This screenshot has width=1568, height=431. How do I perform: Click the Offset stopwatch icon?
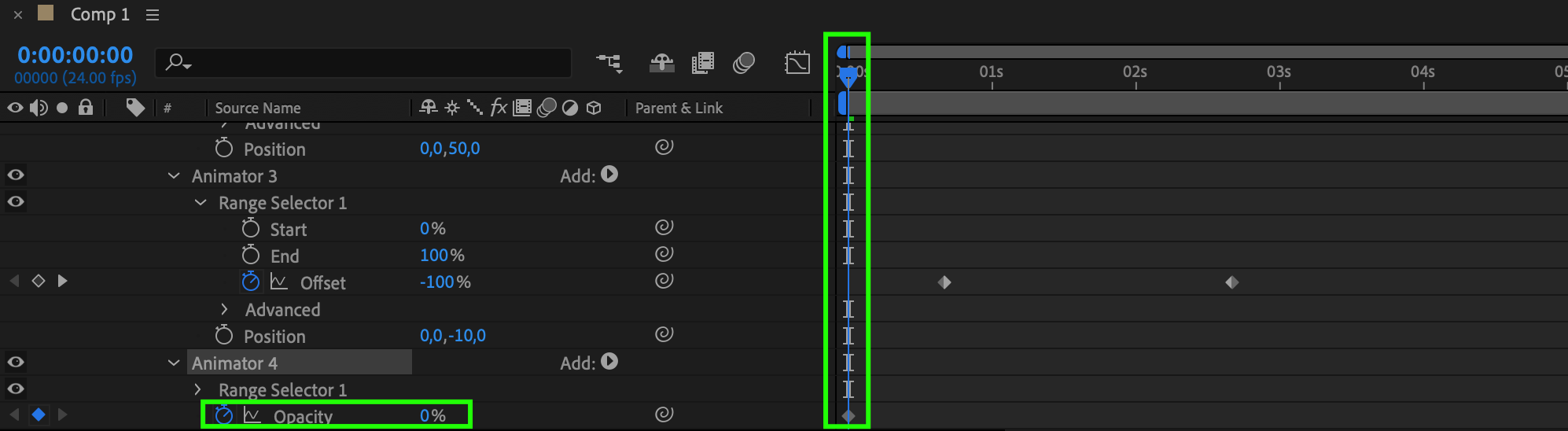(x=250, y=281)
